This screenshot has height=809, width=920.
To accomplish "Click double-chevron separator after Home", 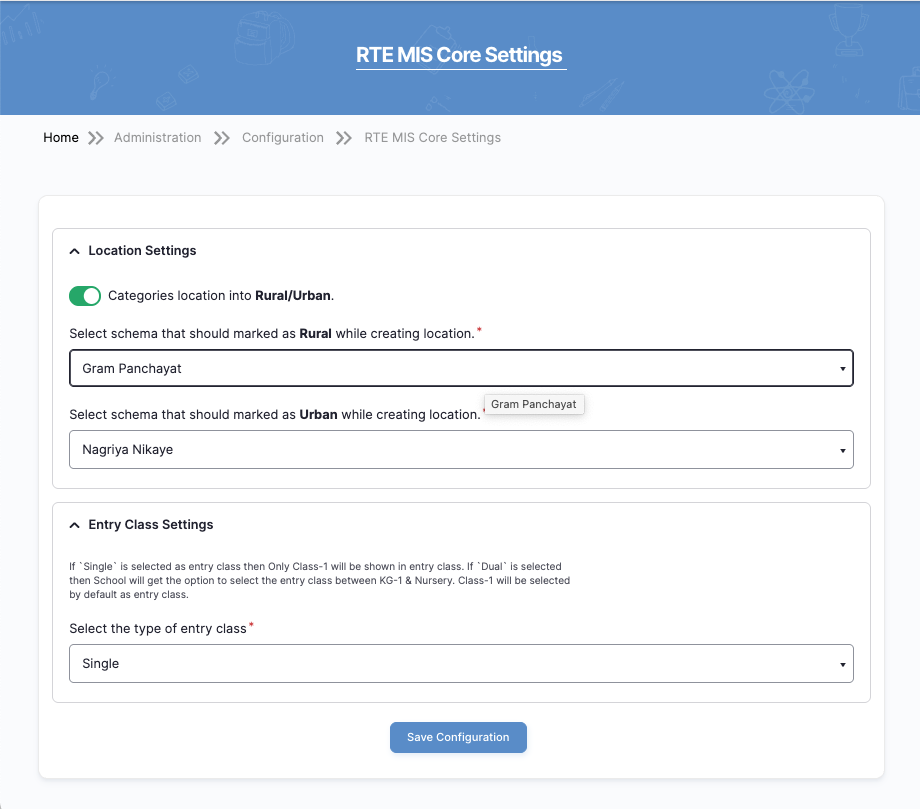I will click(96, 138).
